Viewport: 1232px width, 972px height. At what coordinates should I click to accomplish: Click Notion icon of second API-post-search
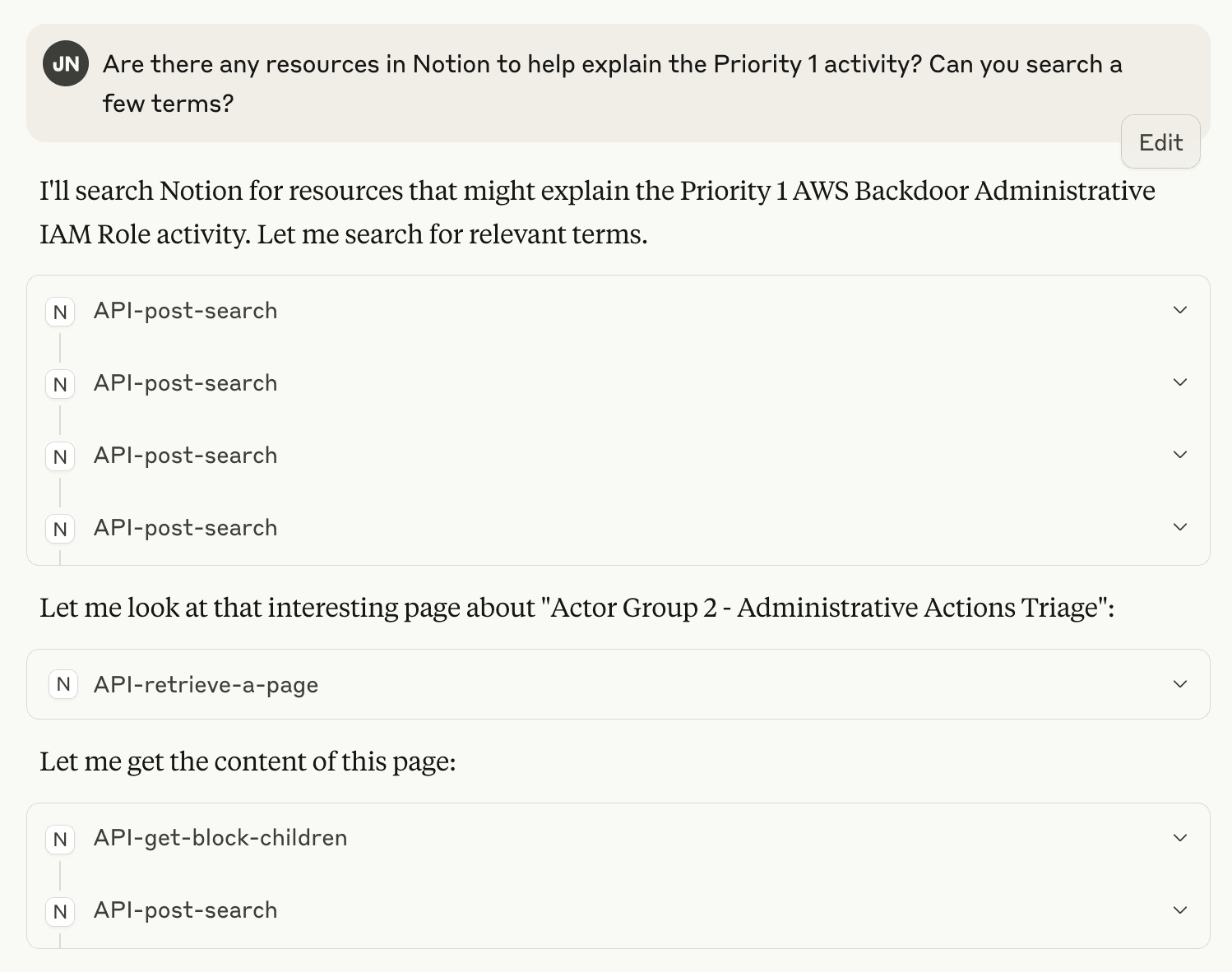60,384
